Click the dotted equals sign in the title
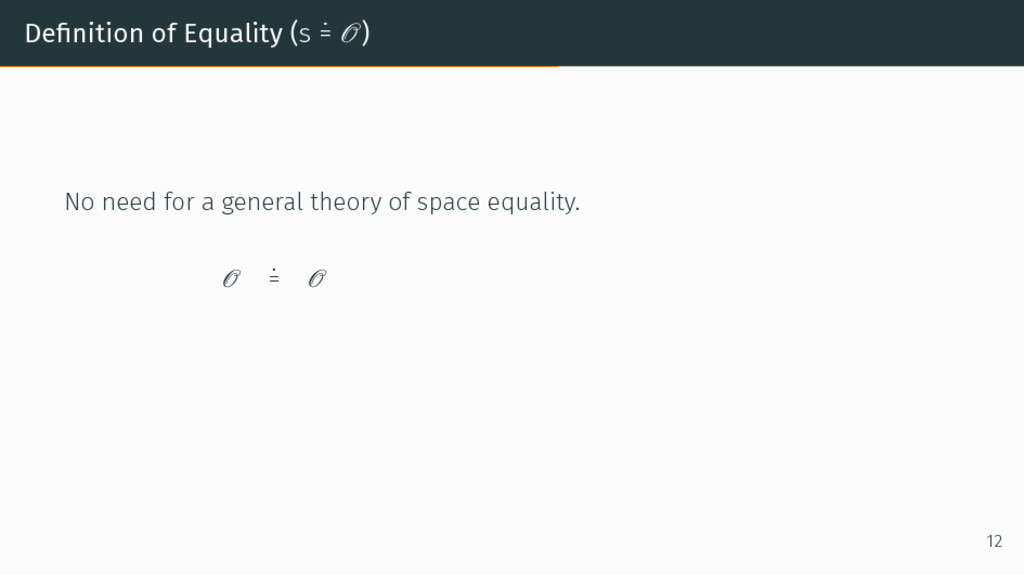1024x575 pixels. coord(327,33)
